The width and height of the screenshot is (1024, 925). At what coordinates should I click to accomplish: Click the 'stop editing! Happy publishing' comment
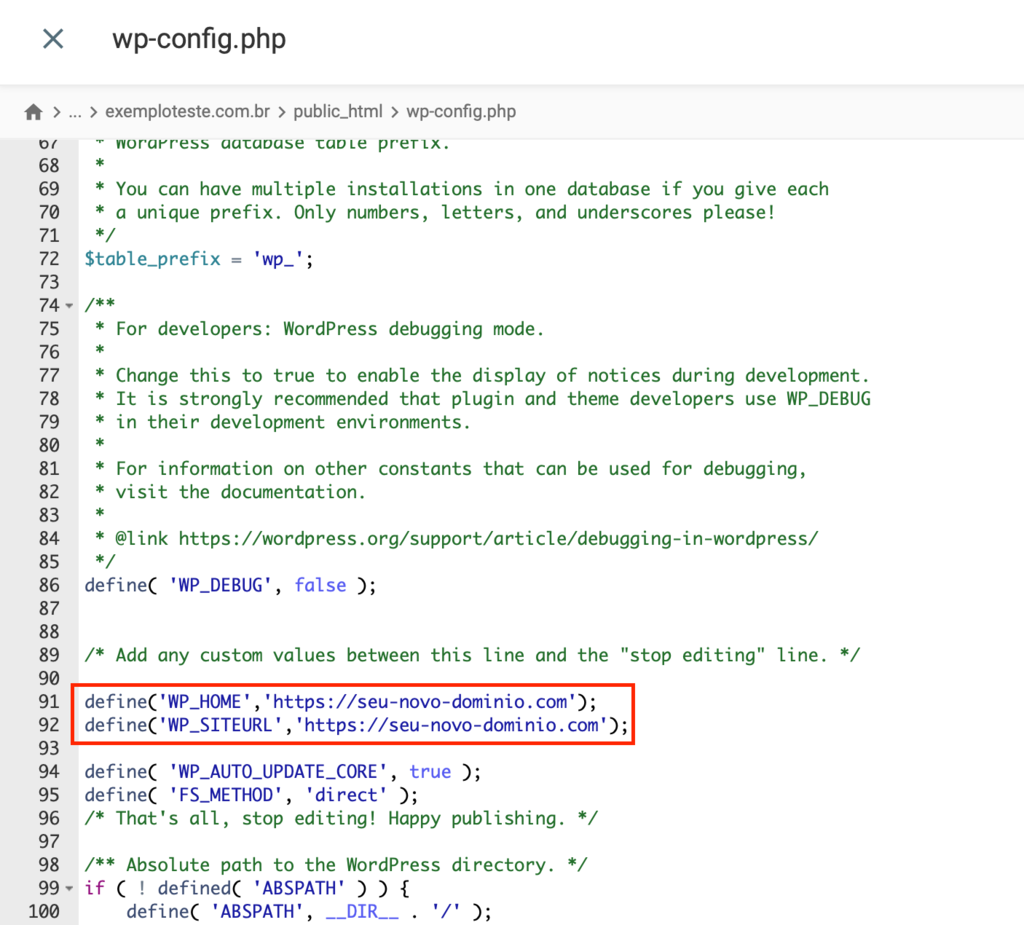[341, 819]
